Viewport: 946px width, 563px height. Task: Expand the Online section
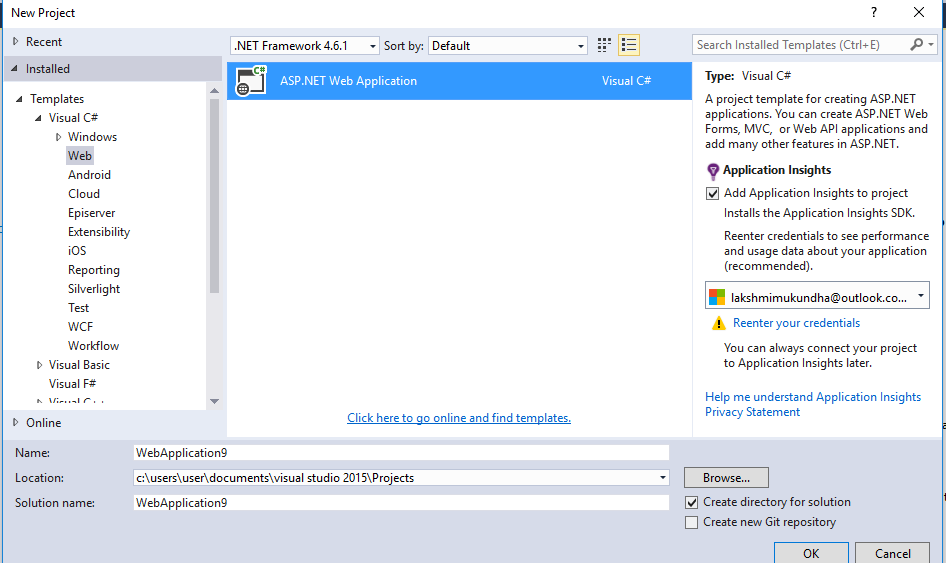16,422
